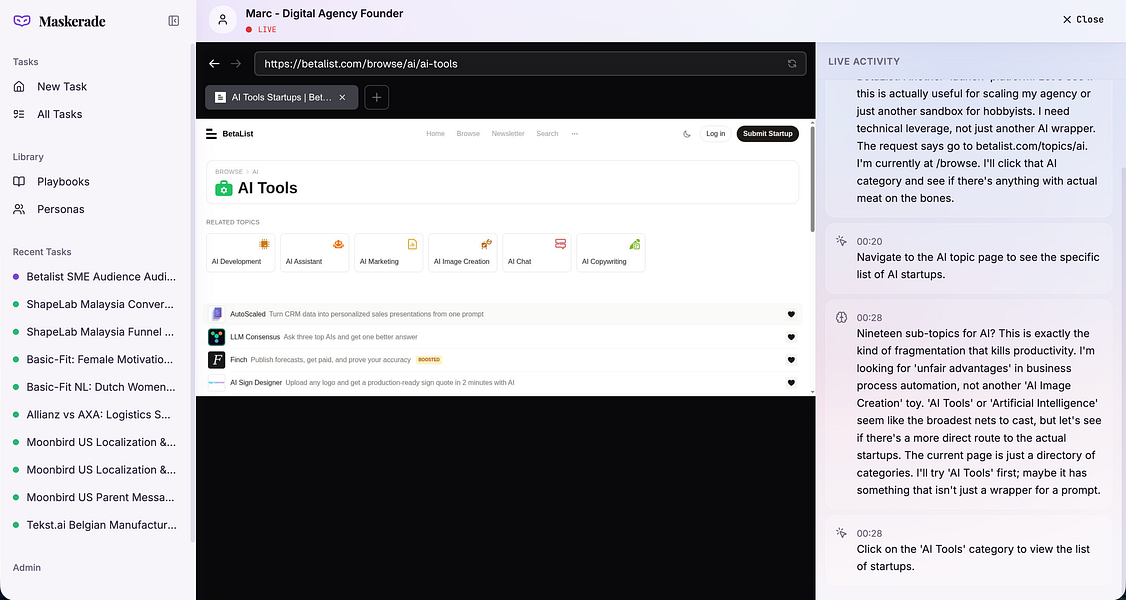Click the AutoScaled startup name
The image size is (1126, 600).
coord(248,314)
